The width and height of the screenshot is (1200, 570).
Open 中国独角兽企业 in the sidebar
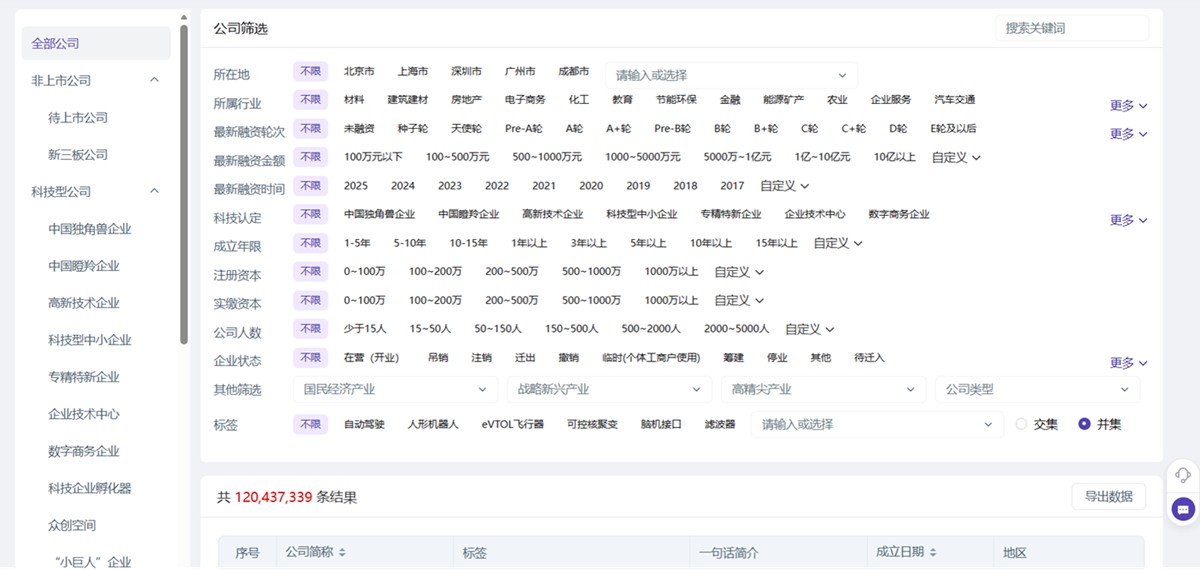[90, 229]
